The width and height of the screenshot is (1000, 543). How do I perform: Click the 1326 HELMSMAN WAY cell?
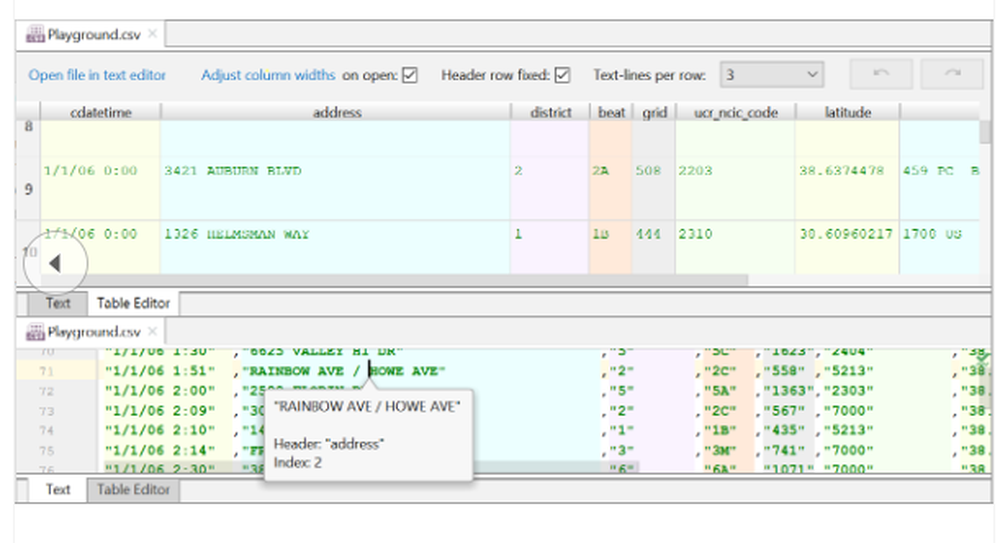point(335,248)
